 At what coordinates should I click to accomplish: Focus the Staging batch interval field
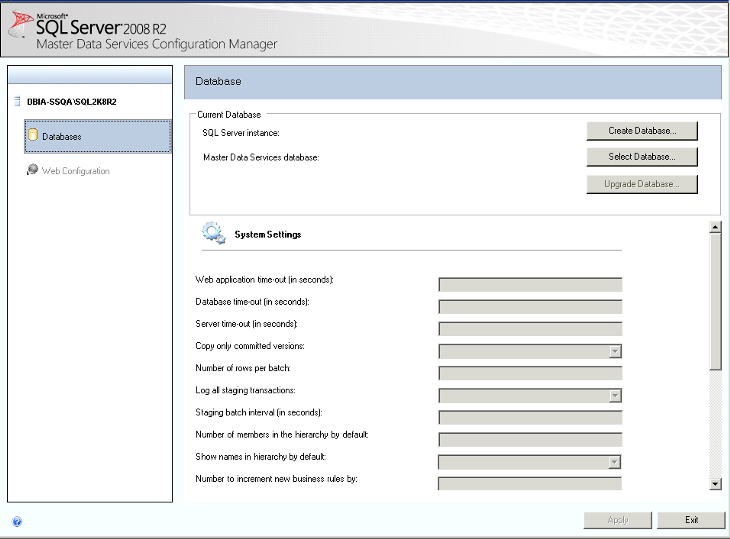(530, 418)
